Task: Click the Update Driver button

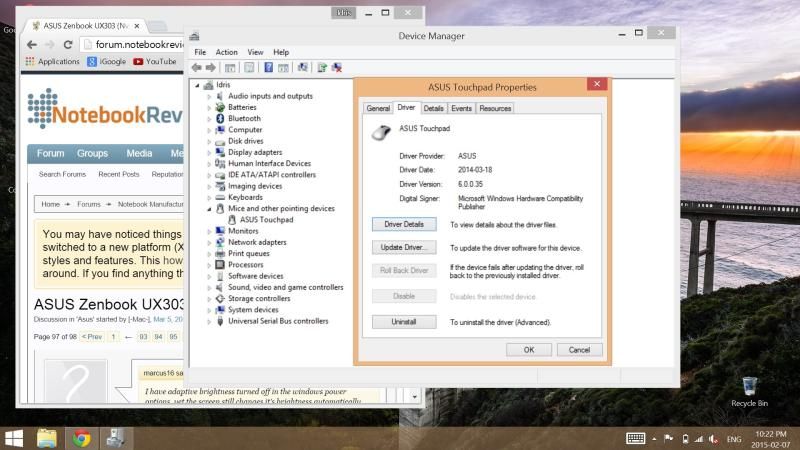Action: click(x=404, y=247)
